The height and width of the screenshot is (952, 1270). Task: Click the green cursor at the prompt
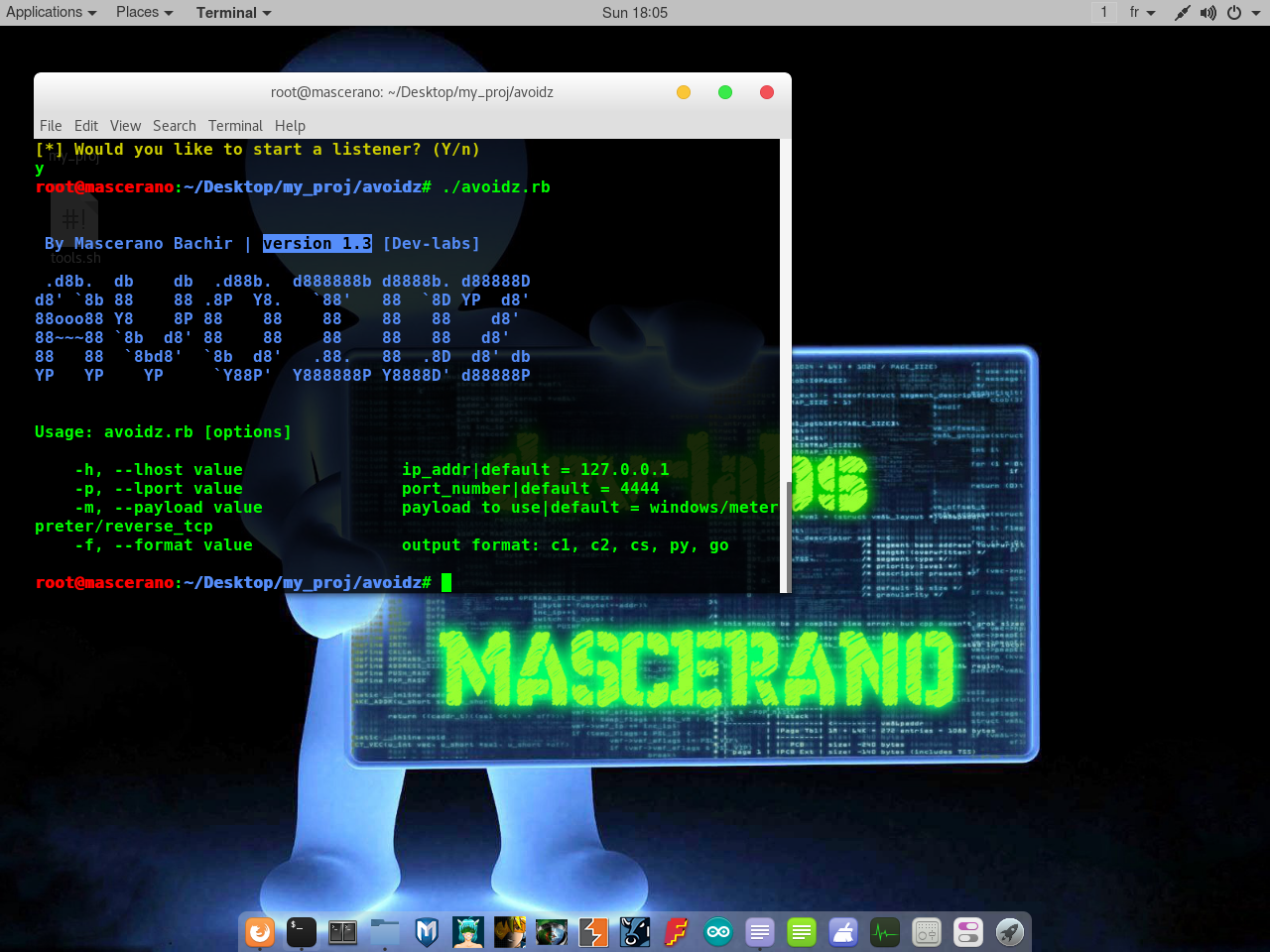pos(446,582)
